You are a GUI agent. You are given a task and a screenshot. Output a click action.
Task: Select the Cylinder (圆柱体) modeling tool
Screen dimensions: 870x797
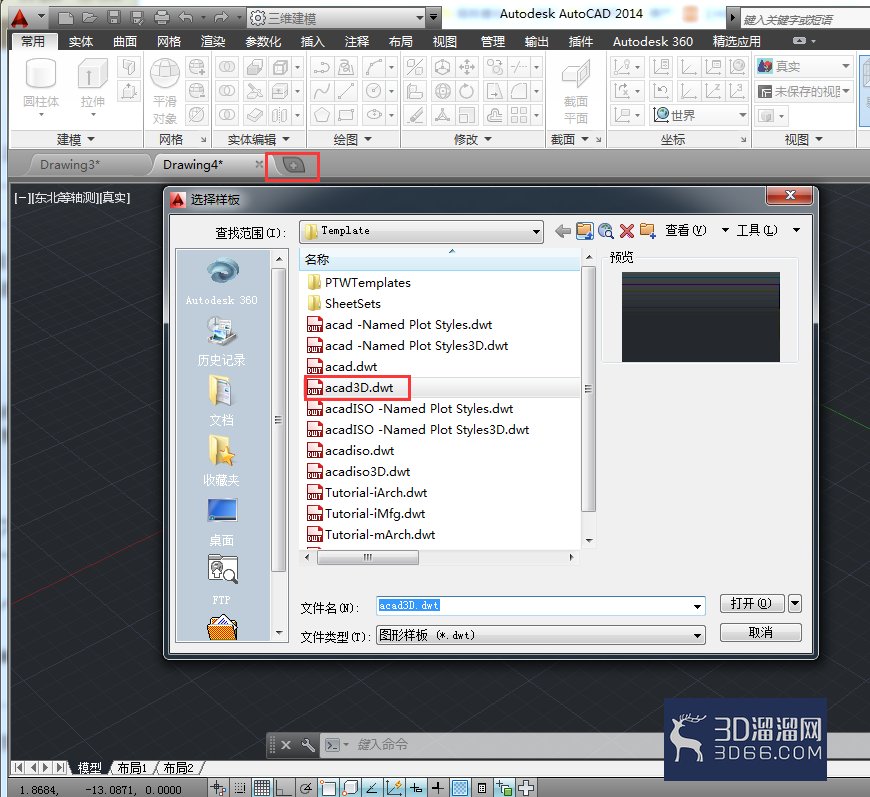41,86
